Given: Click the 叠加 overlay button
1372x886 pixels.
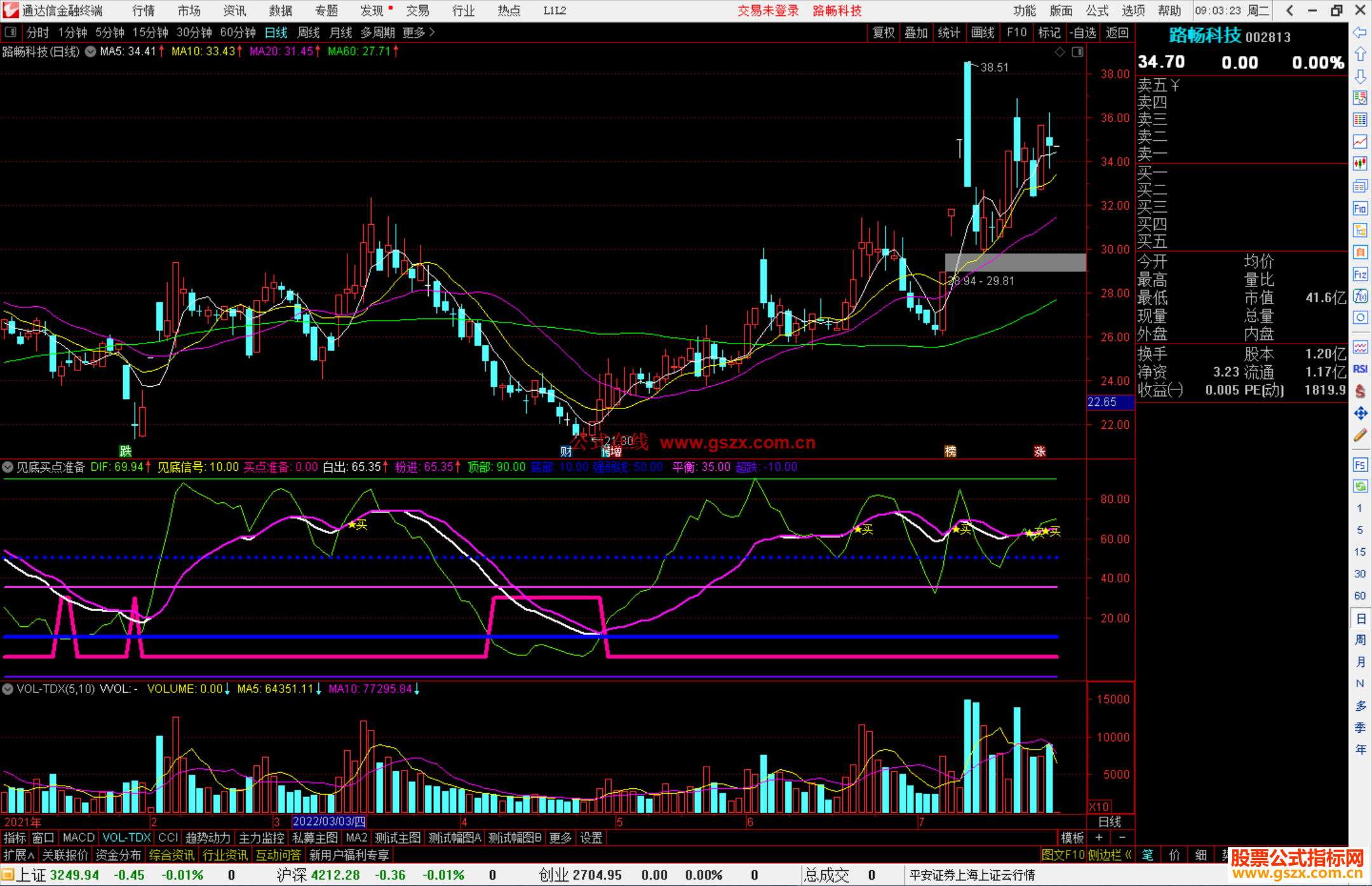Looking at the screenshot, I should 916,32.
